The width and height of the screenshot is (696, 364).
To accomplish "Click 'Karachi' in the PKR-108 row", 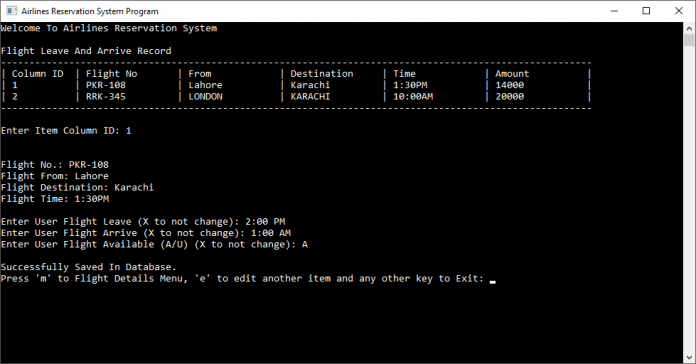I will tap(310, 85).
